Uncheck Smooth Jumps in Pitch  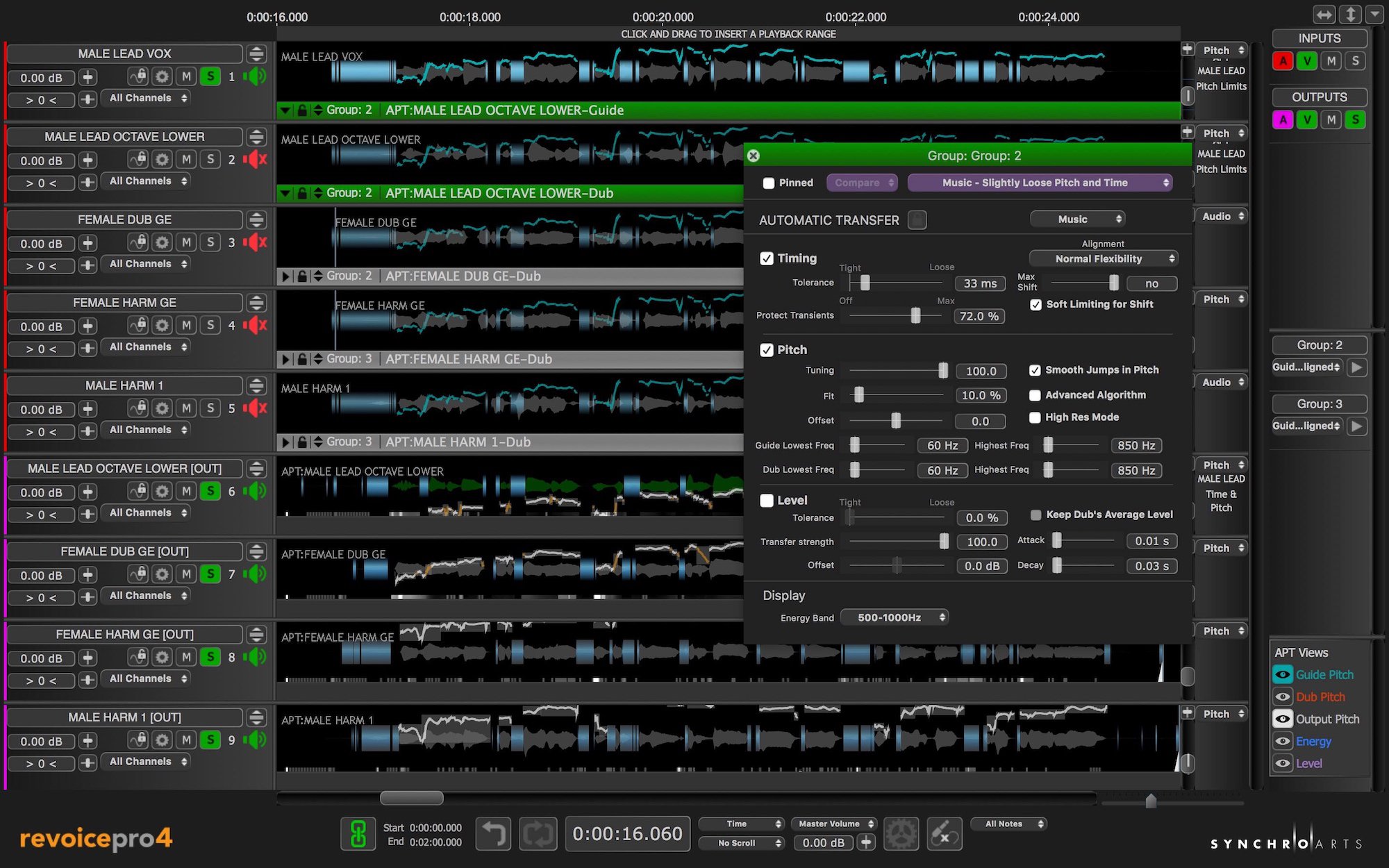tap(1035, 370)
